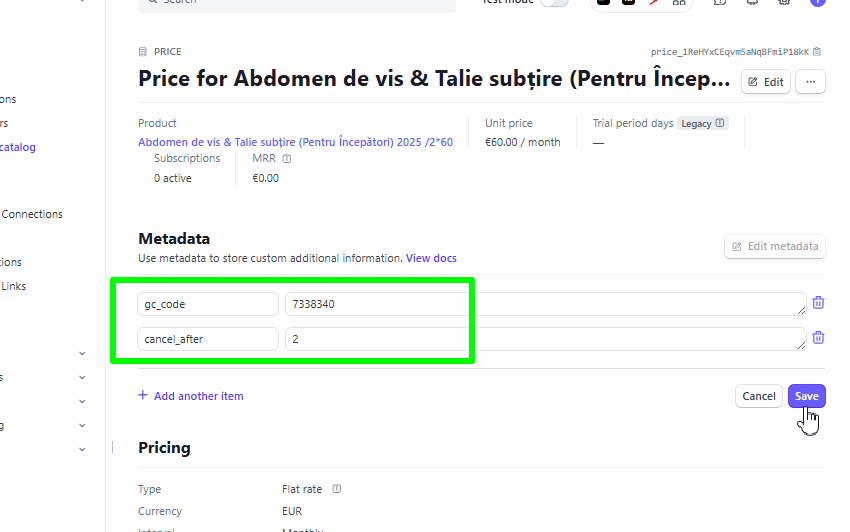Click the plus icon to add item
This screenshot has height=532, width=850.
[x=143, y=395]
